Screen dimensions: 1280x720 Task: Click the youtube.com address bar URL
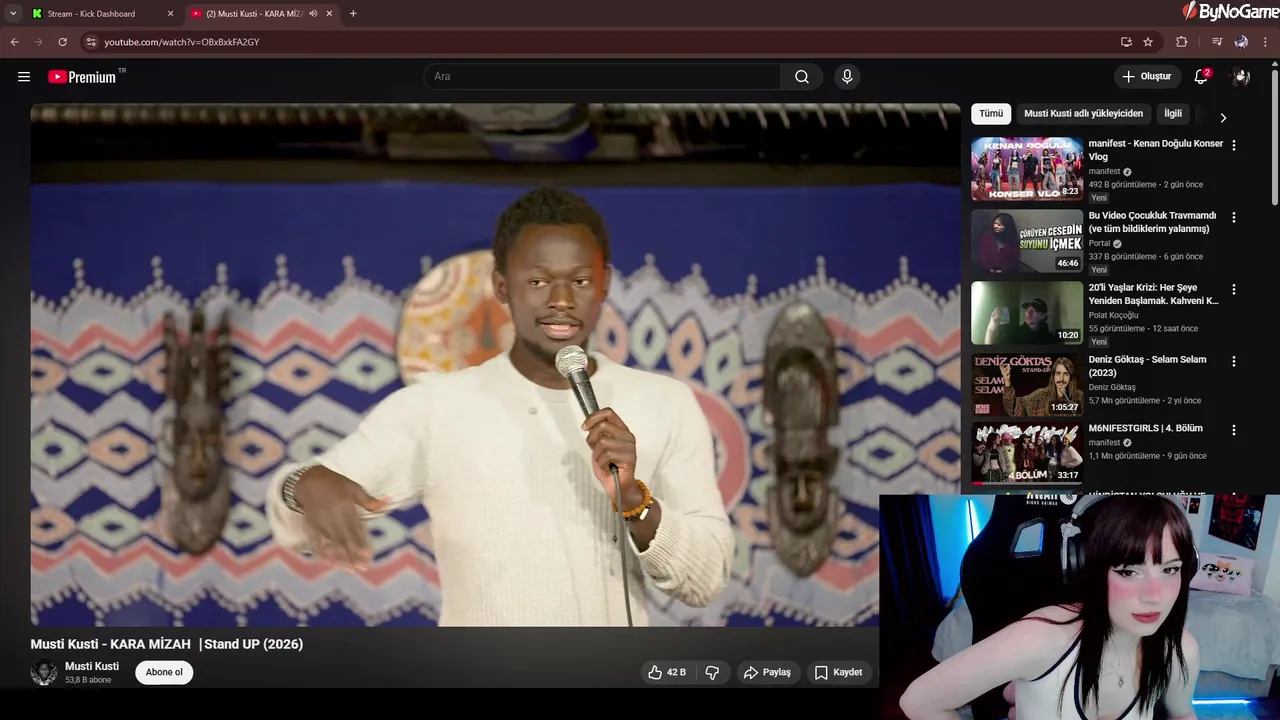[182, 42]
